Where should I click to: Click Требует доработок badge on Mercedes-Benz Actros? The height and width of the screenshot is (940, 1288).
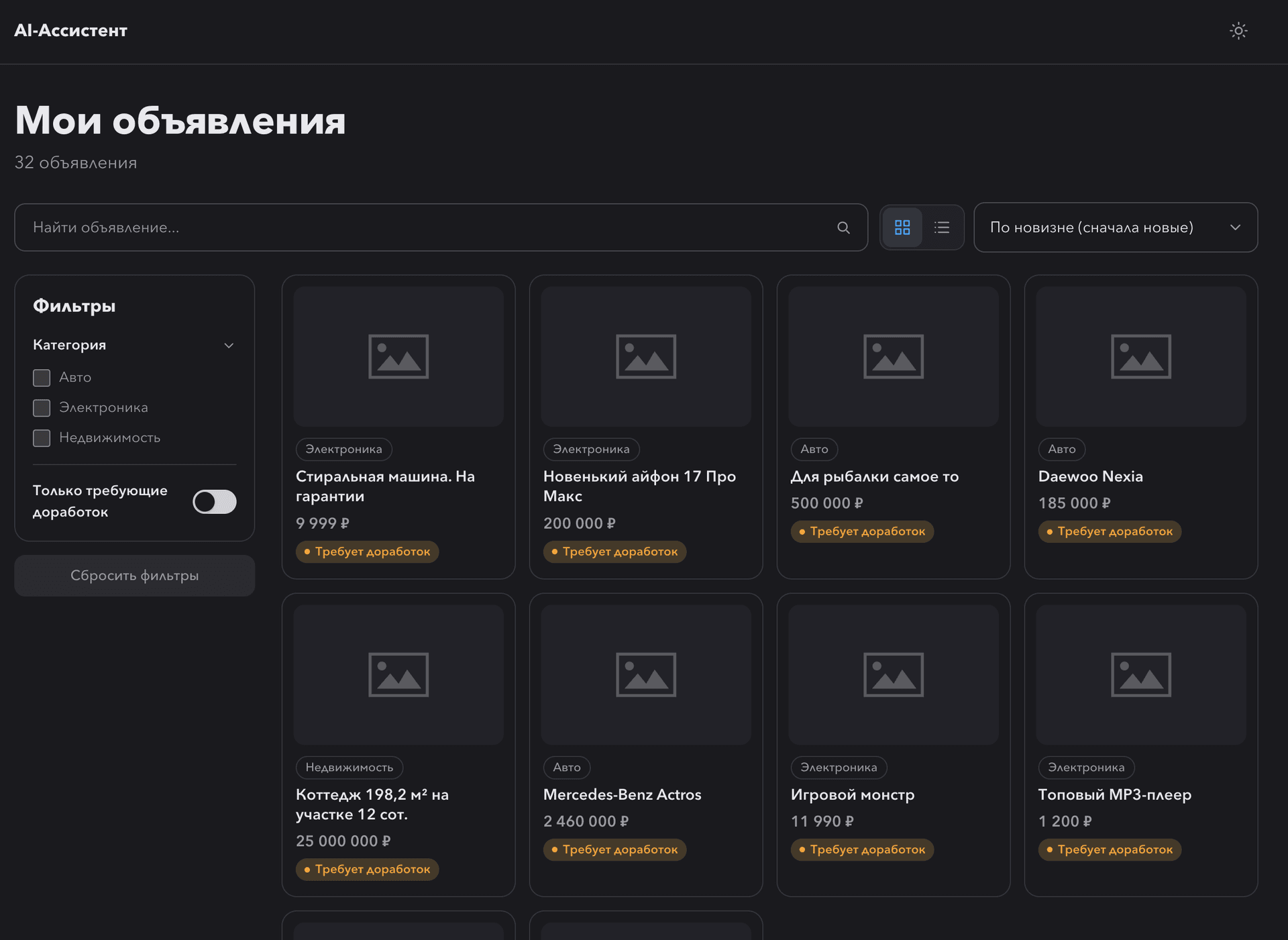[x=614, y=849]
